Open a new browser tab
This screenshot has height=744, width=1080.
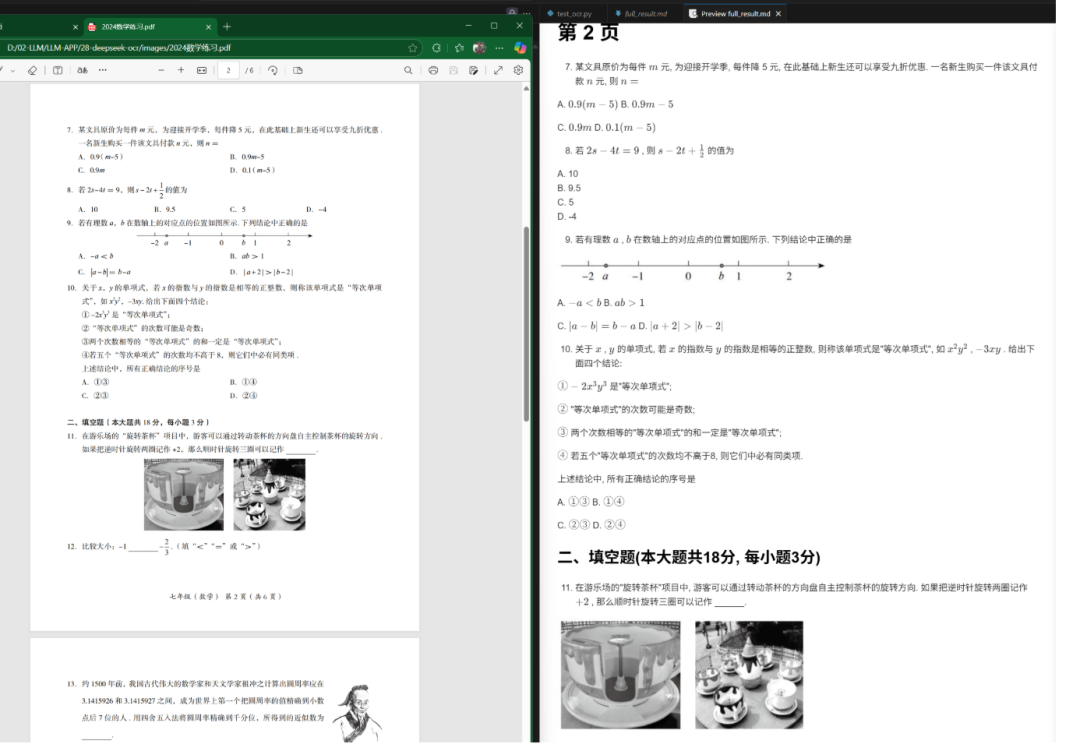228,27
